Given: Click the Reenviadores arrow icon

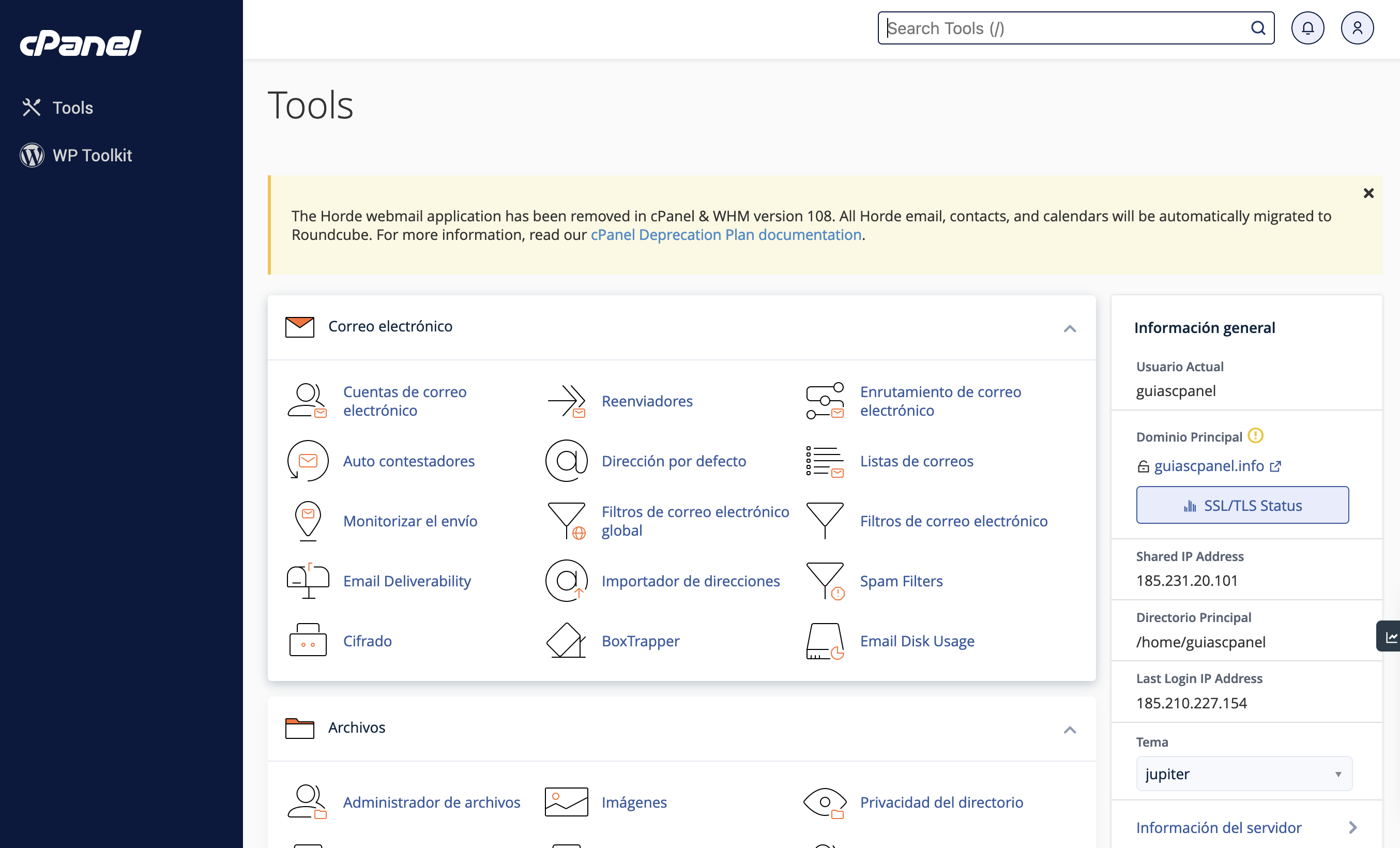Looking at the screenshot, I should point(566,401).
